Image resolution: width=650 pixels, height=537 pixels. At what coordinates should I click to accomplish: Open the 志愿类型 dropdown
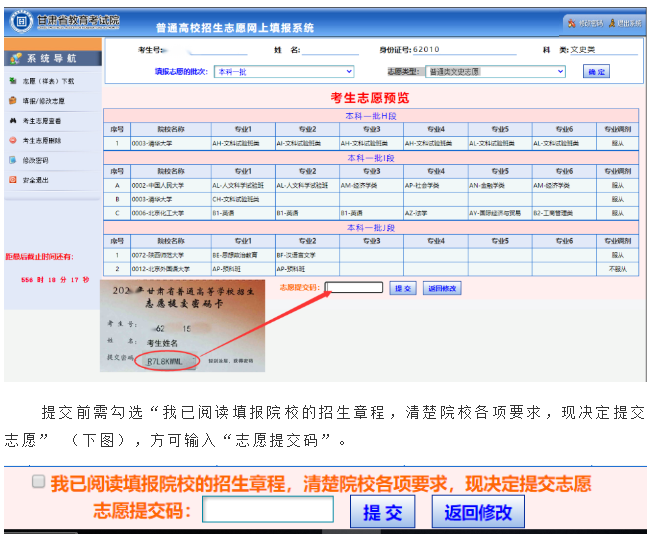(x=496, y=72)
